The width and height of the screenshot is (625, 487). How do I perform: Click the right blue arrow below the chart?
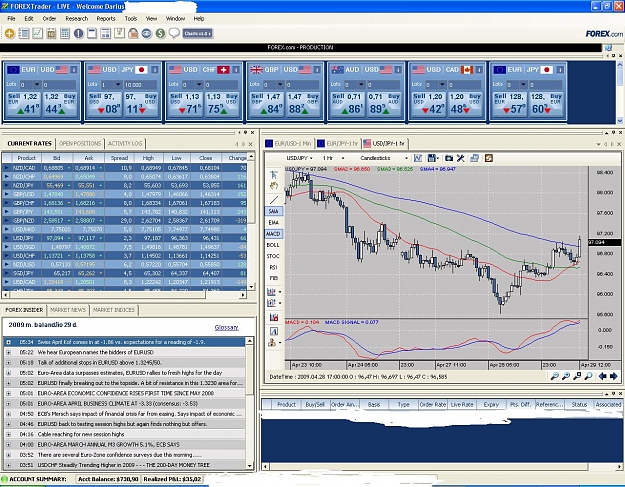[613, 376]
